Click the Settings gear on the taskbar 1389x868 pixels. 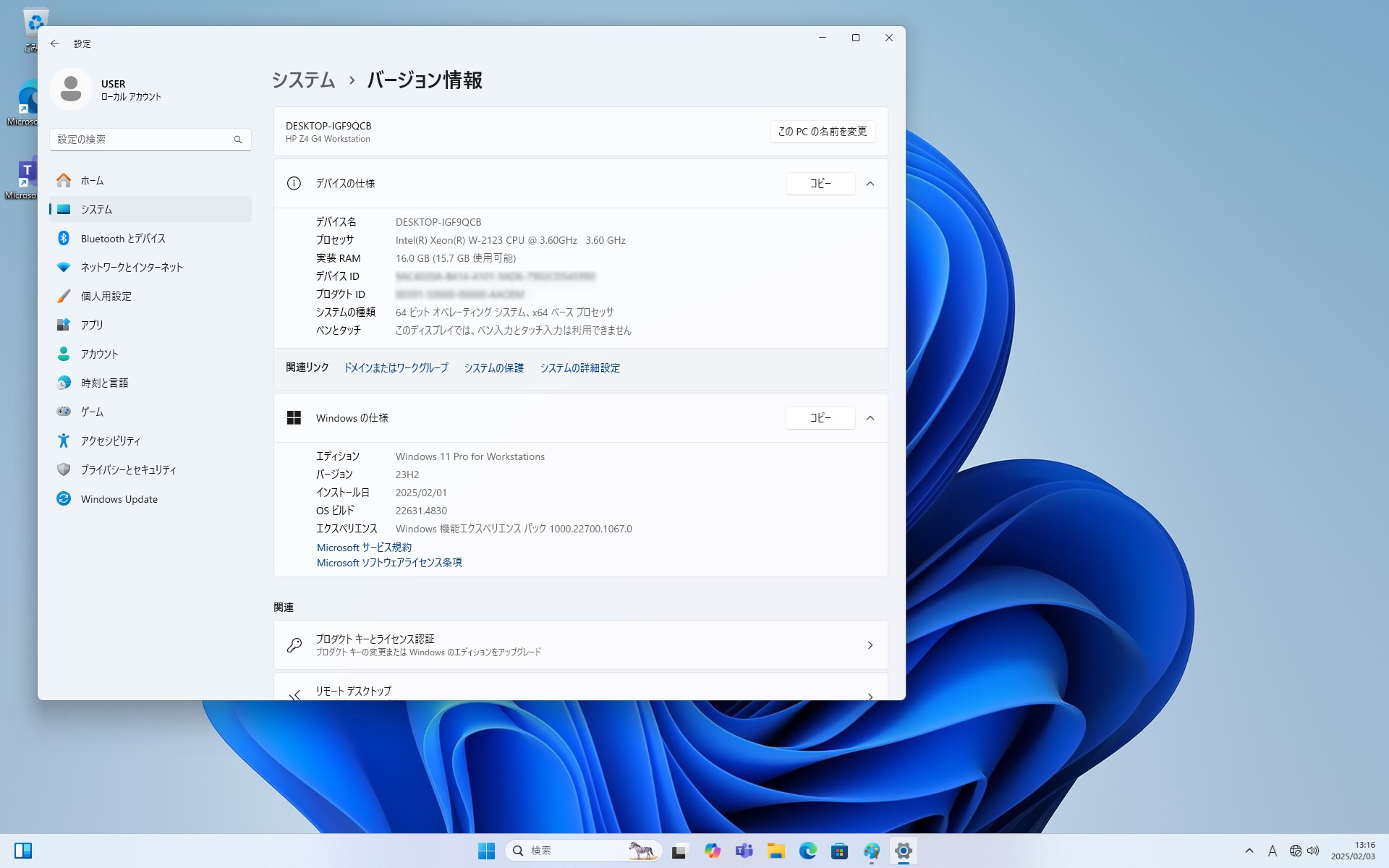[x=903, y=851]
